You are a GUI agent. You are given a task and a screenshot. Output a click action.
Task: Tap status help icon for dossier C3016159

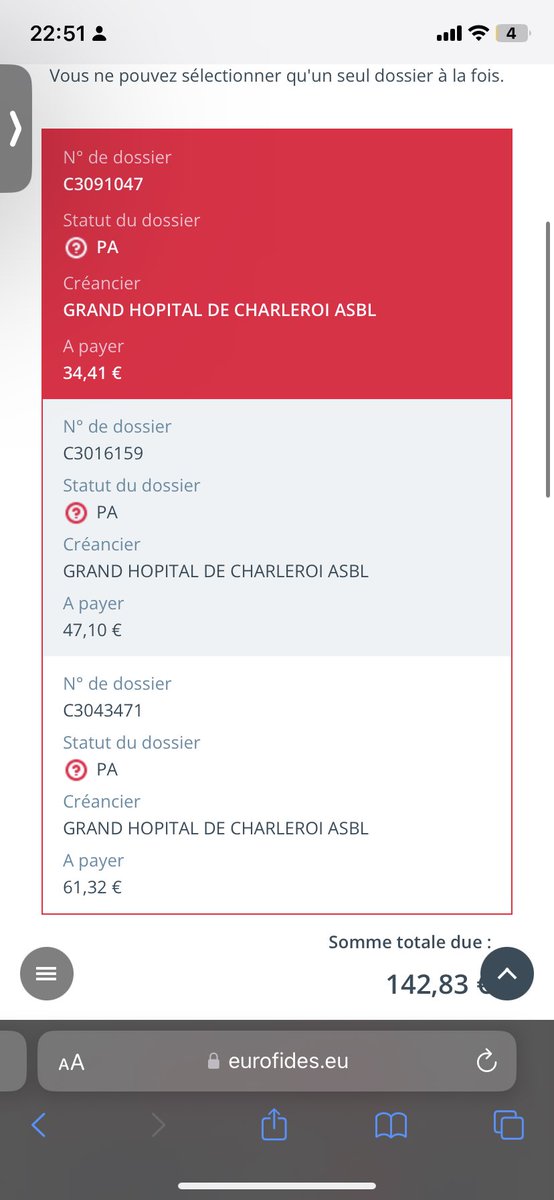tap(75, 513)
